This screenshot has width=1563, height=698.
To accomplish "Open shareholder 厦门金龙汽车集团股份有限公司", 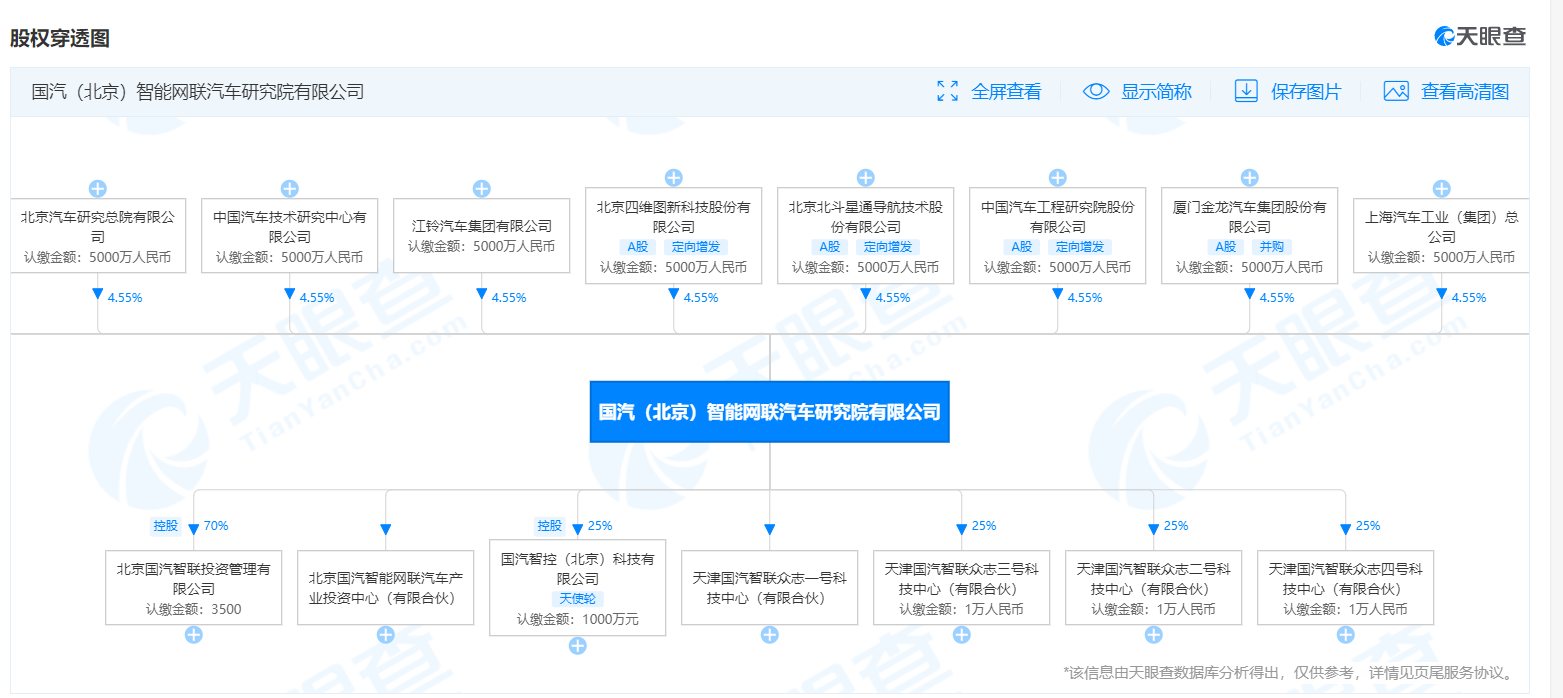I will [1250, 236].
